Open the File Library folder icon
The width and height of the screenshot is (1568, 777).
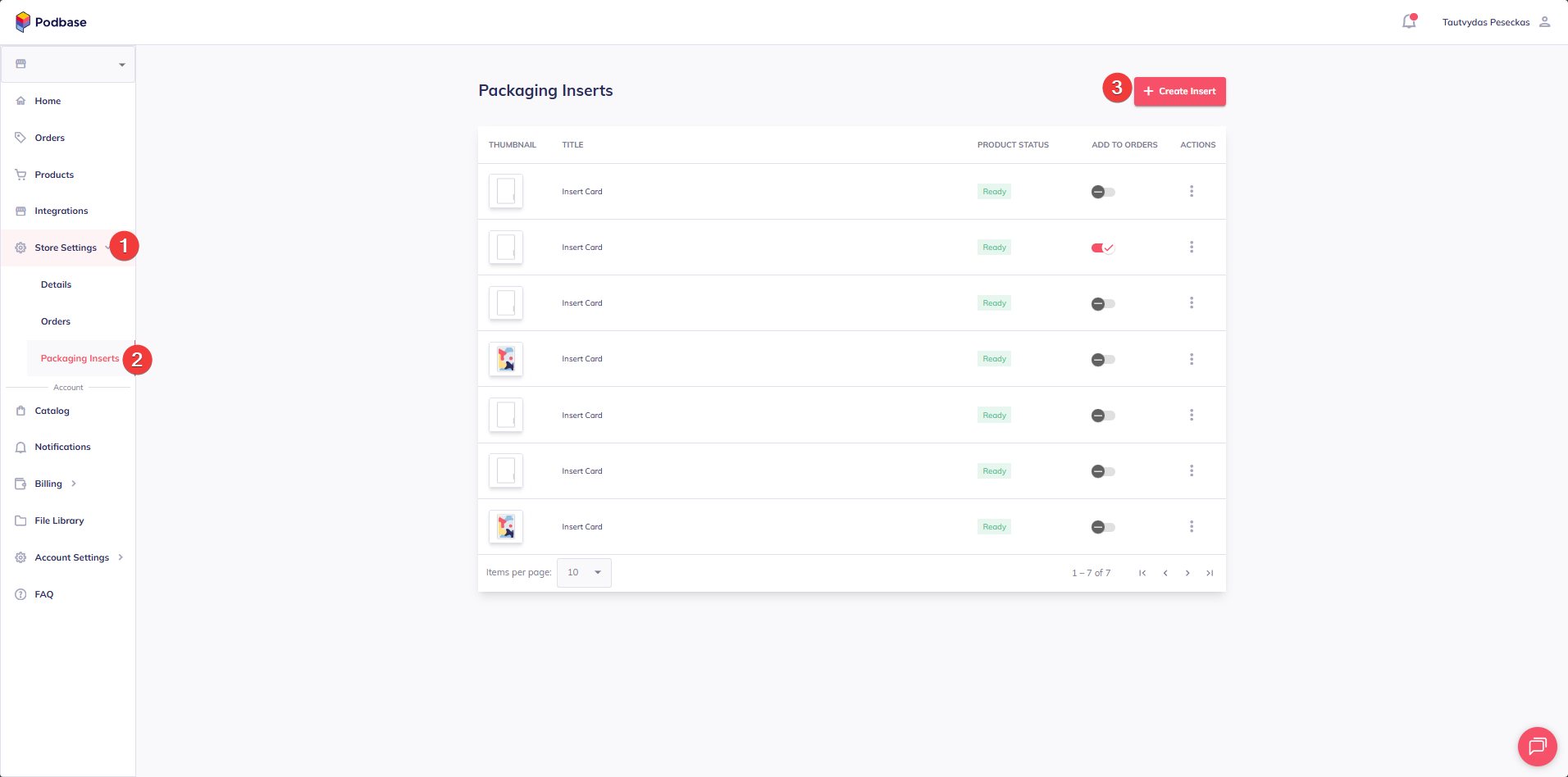click(20, 520)
